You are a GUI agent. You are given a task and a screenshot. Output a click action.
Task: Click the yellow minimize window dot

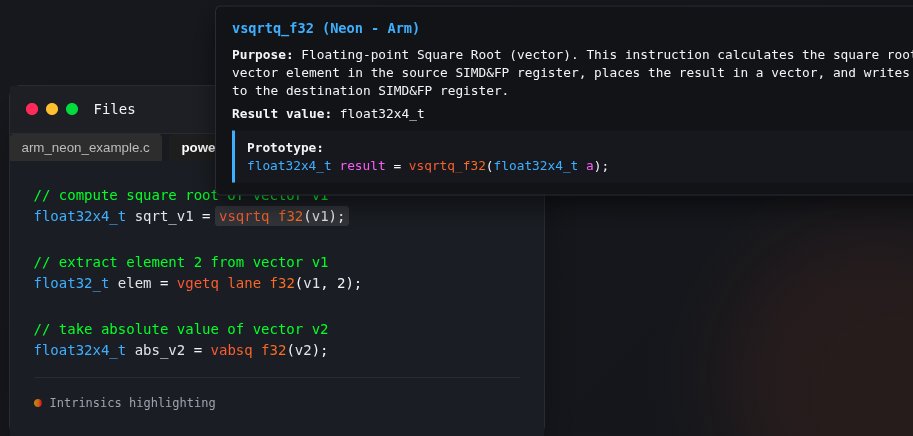tap(52, 109)
